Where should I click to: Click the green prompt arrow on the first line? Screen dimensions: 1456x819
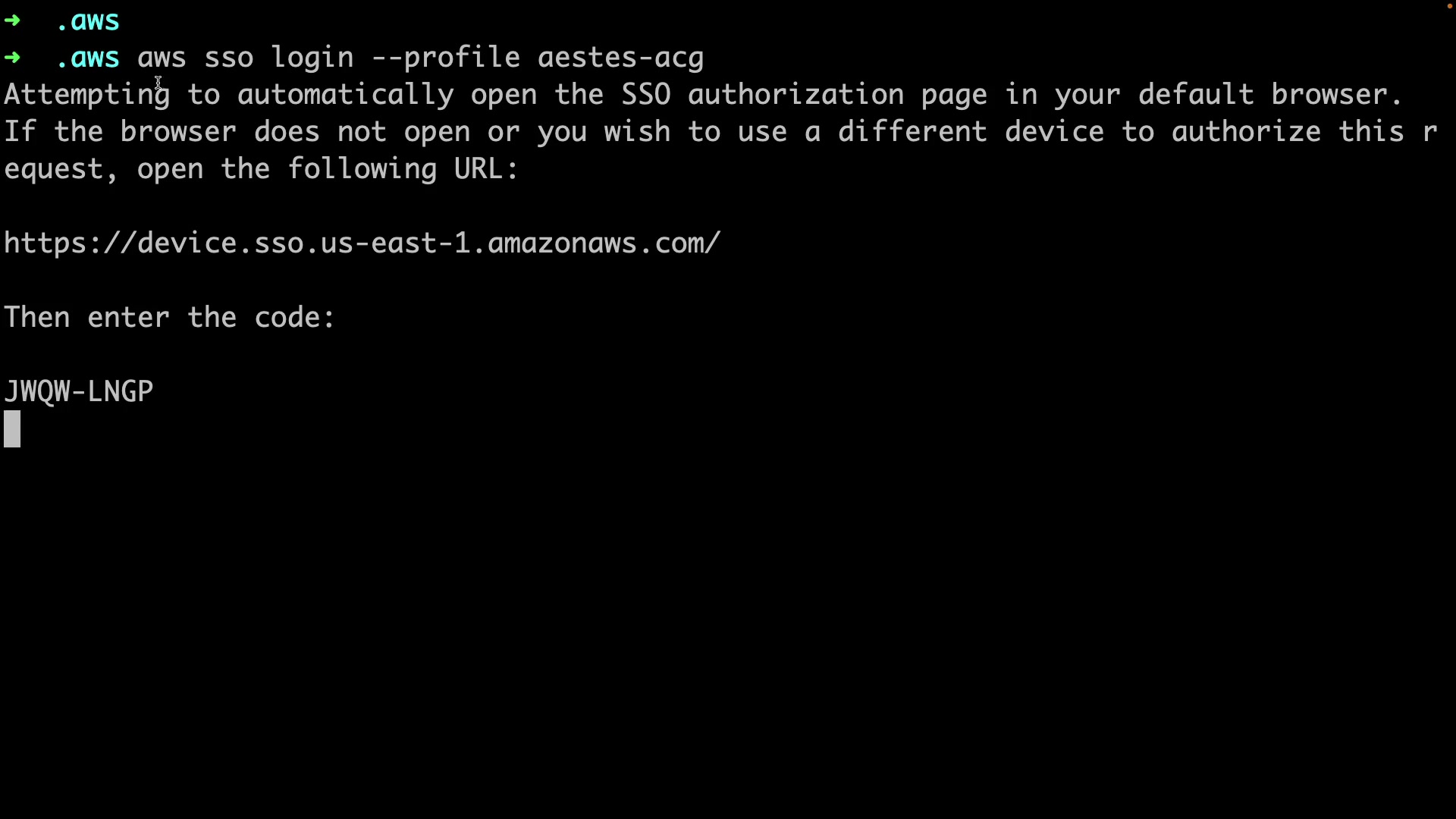(x=12, y=20)
